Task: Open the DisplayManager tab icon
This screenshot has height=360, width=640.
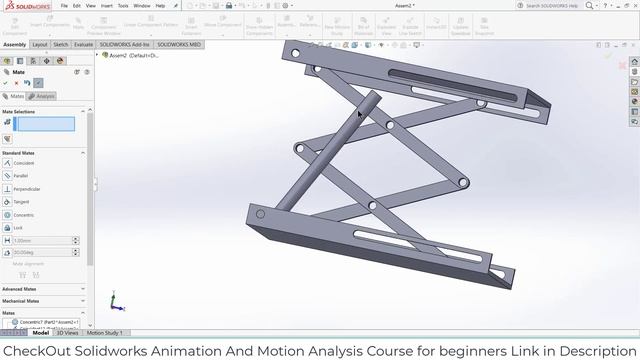Action: [60, 61]
